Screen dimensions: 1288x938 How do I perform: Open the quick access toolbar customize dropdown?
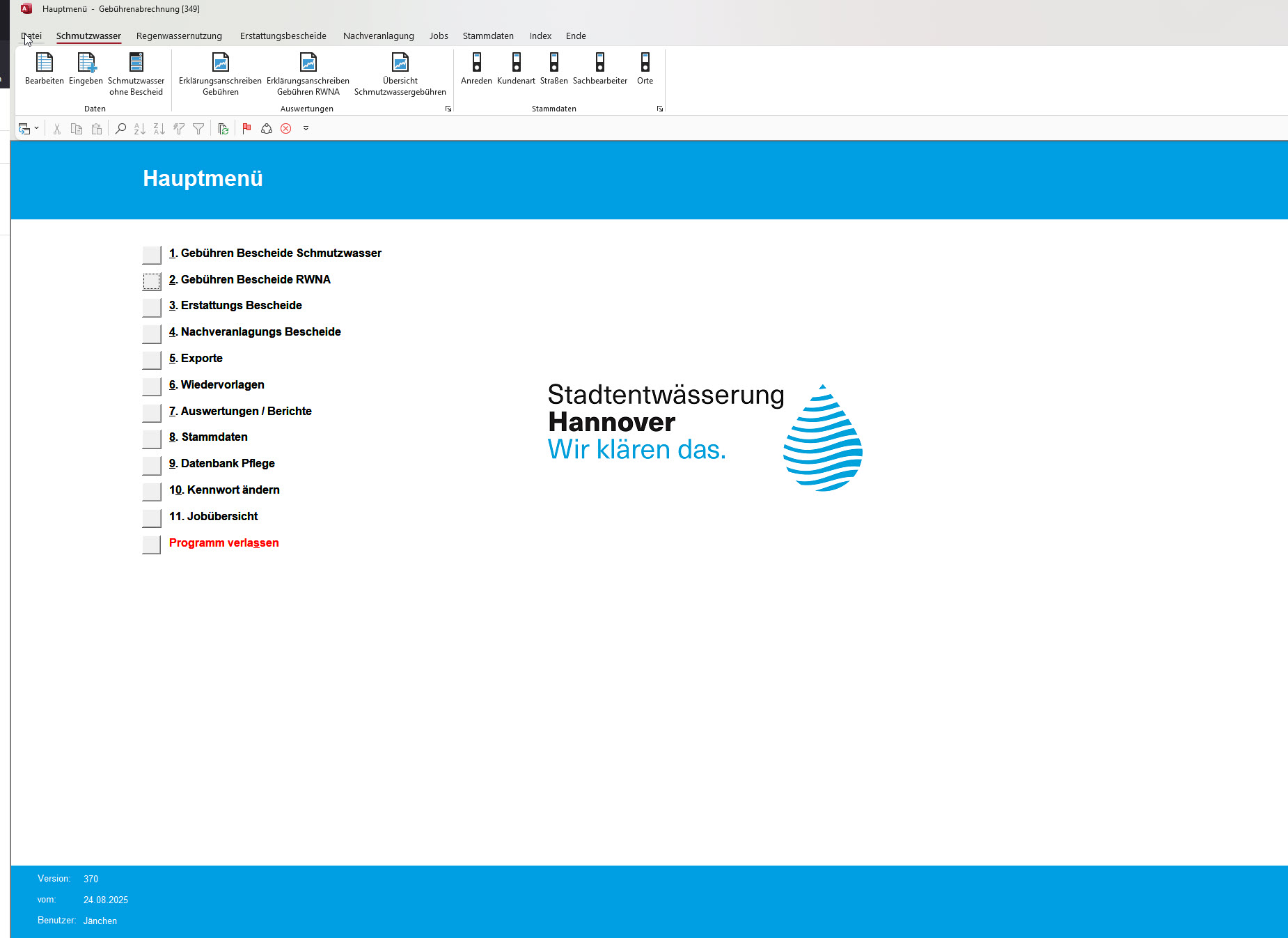click(x=306, y=129)
